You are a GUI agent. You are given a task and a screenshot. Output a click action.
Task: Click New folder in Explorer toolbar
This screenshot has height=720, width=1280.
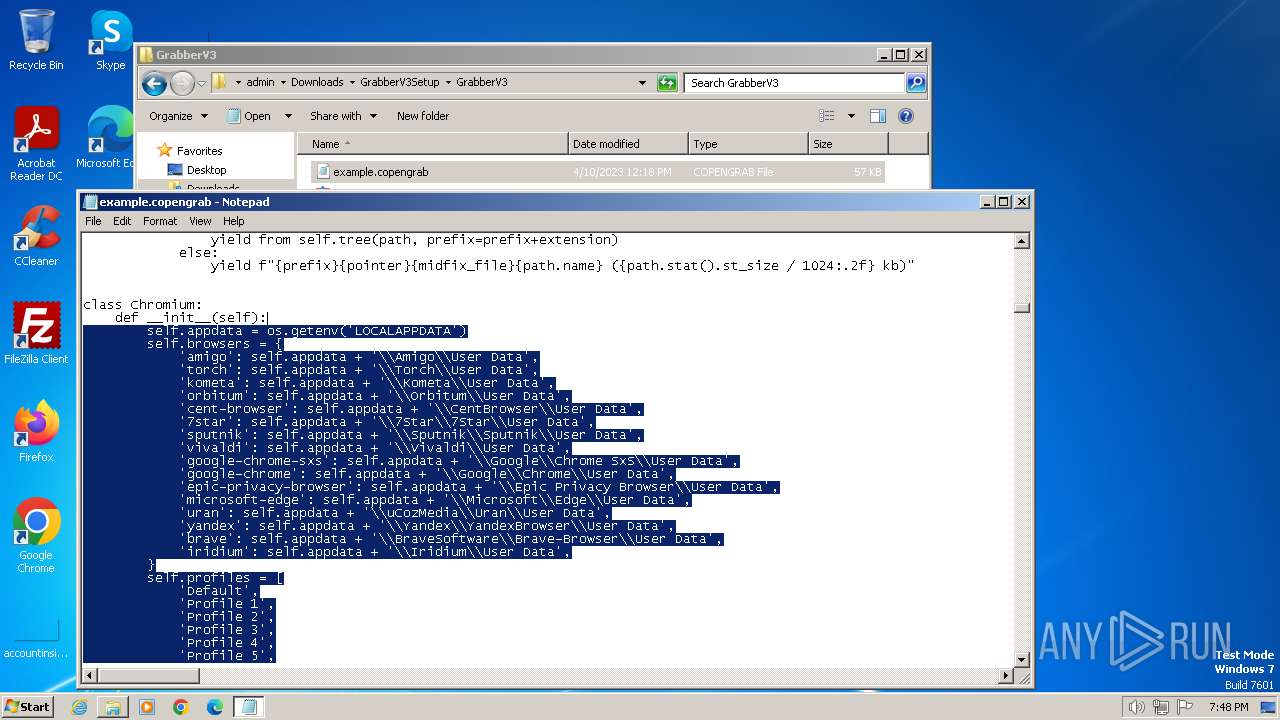coord(423,116)
